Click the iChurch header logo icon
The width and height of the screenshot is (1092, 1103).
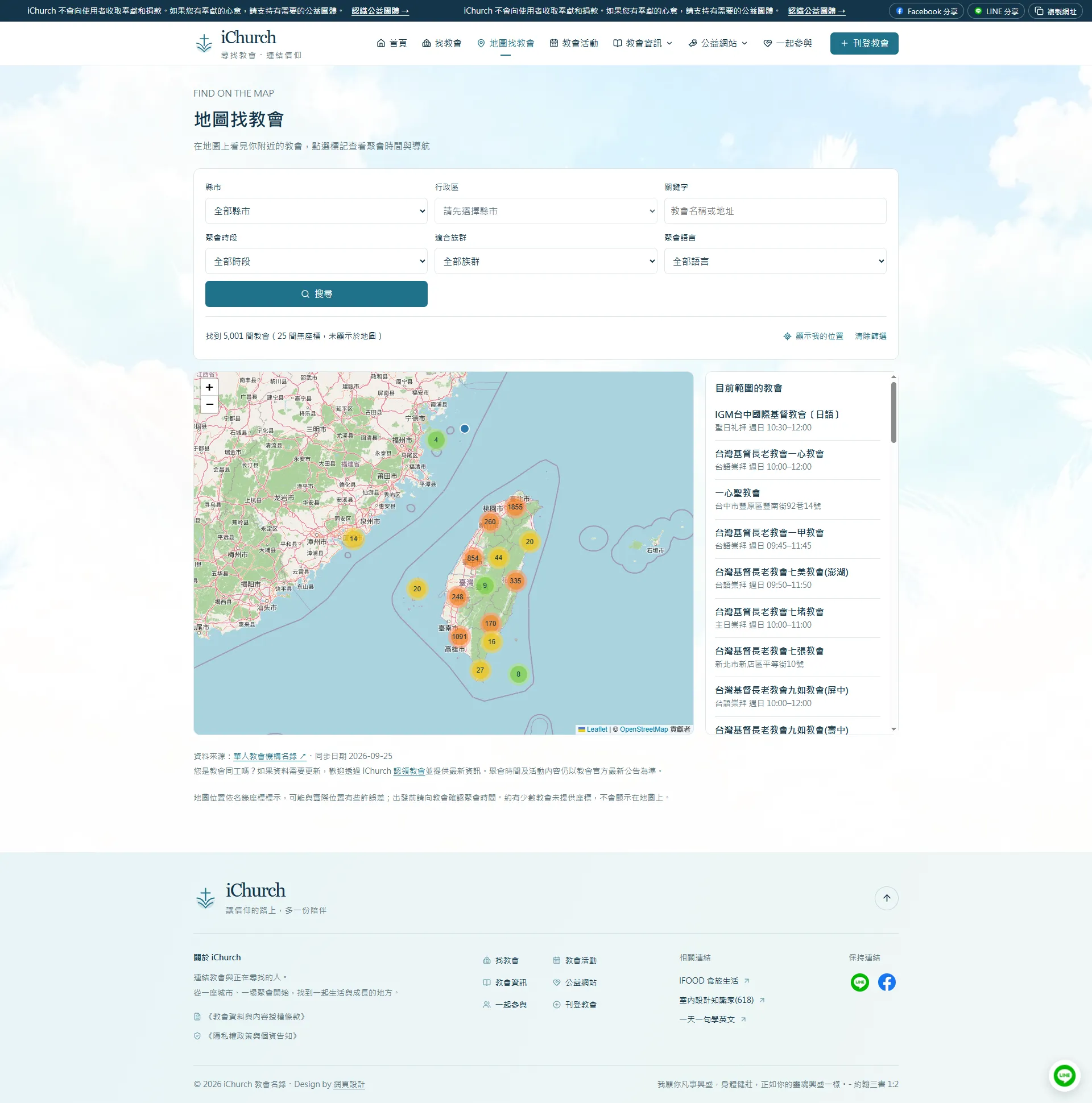pos(204,43)
